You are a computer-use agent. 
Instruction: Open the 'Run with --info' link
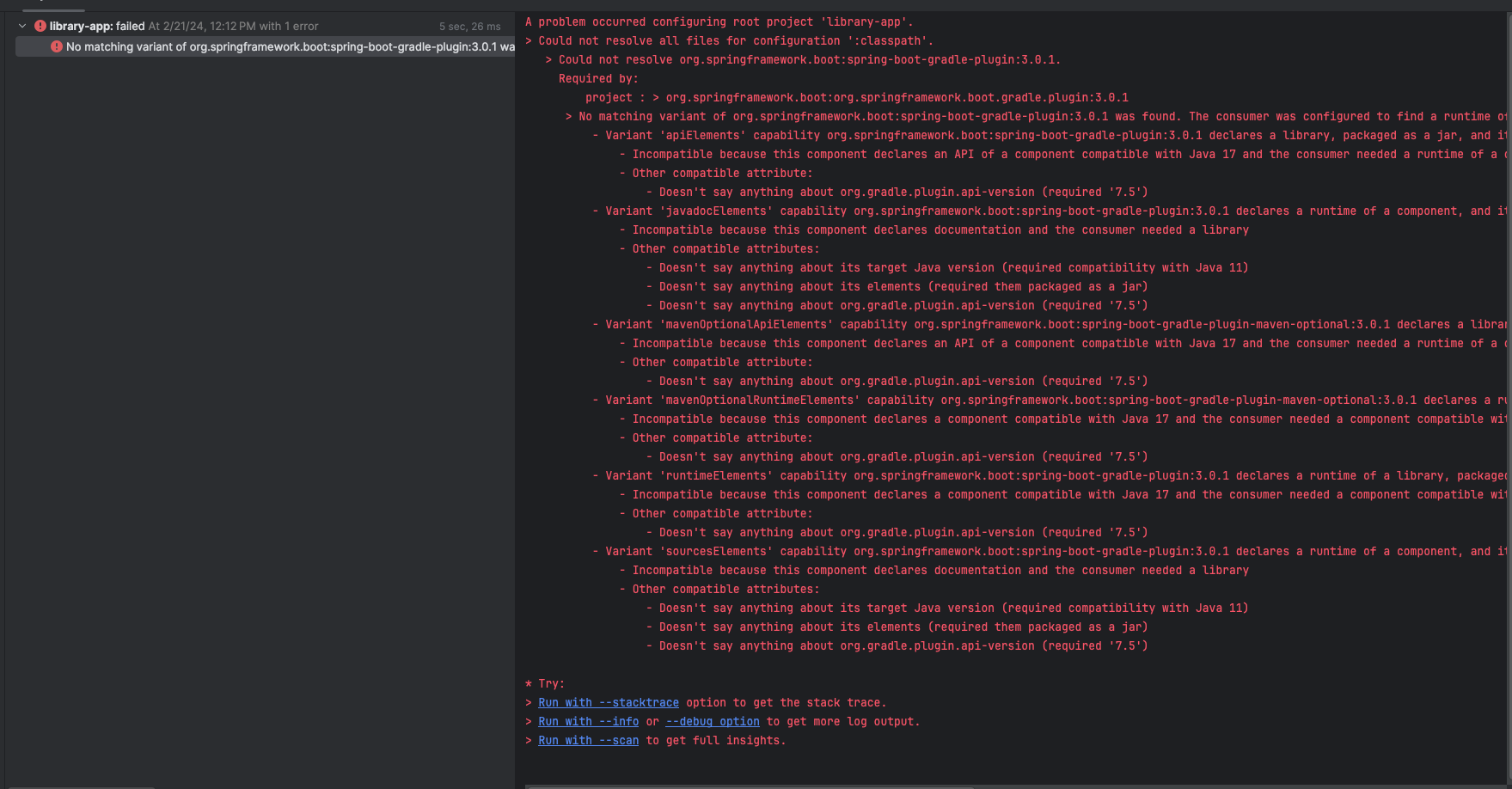[588, 721]
